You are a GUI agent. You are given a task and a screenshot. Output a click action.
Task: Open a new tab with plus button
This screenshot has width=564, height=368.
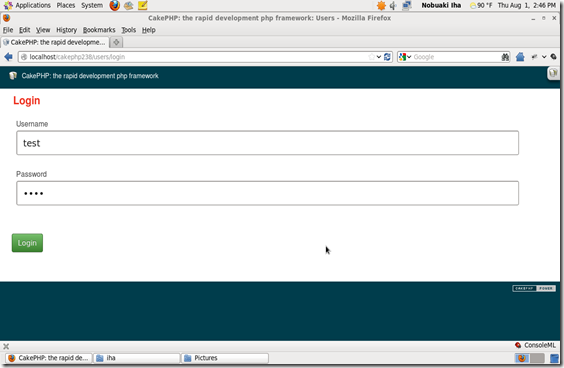click(x=116, y=42)
